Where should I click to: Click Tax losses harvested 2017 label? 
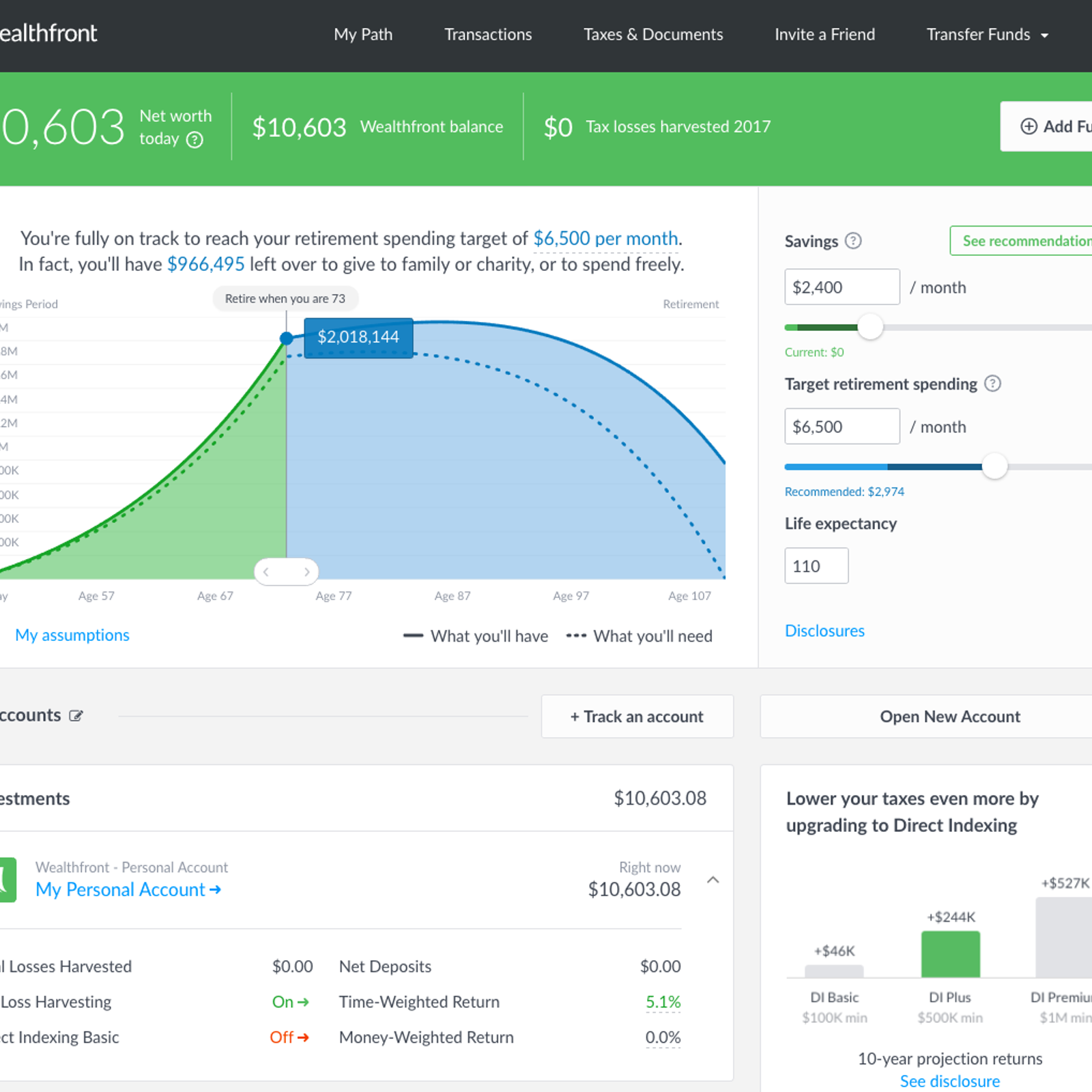tap(678, 127)
